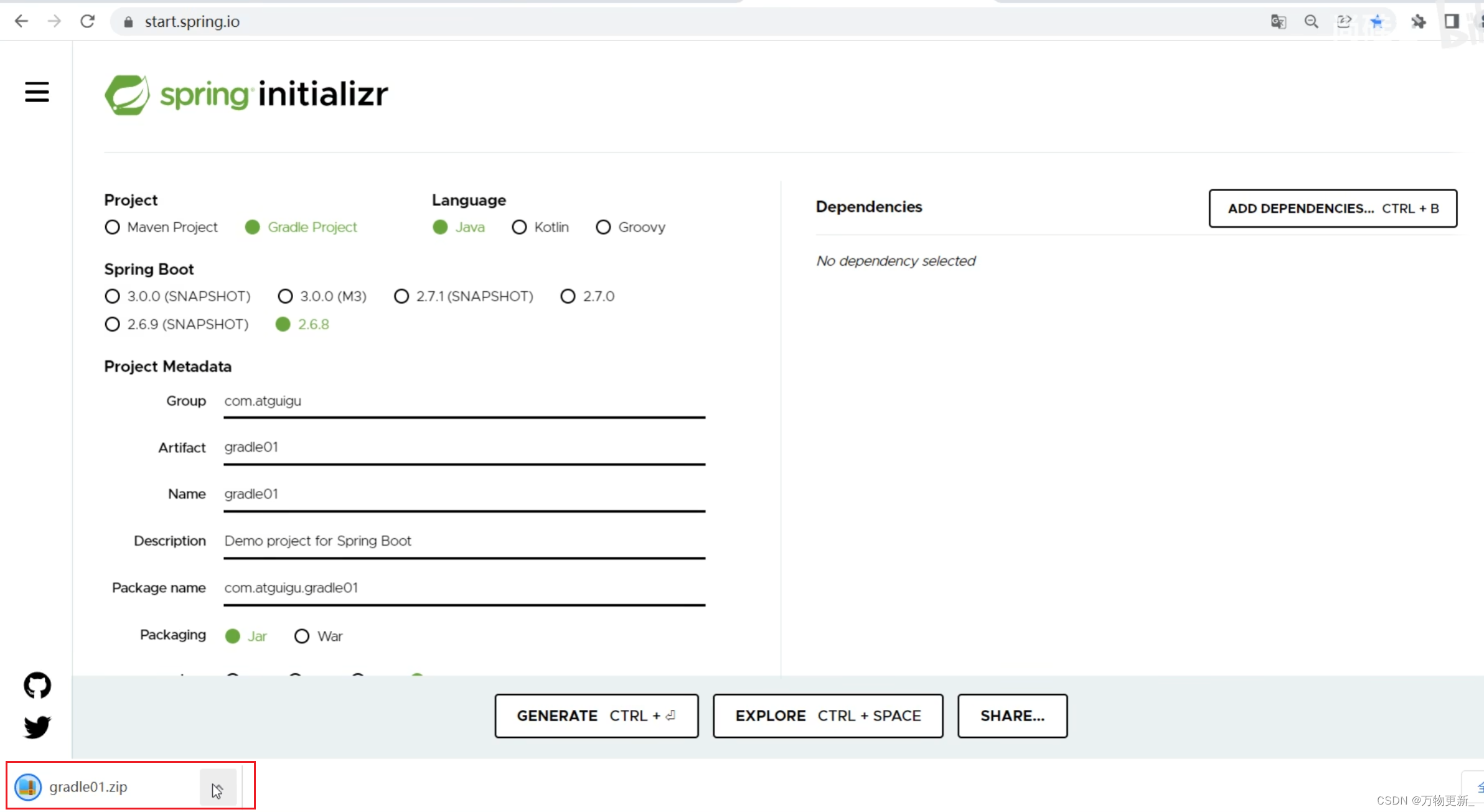
Task: Select Gradle Project
Action: tap(301, 227)
